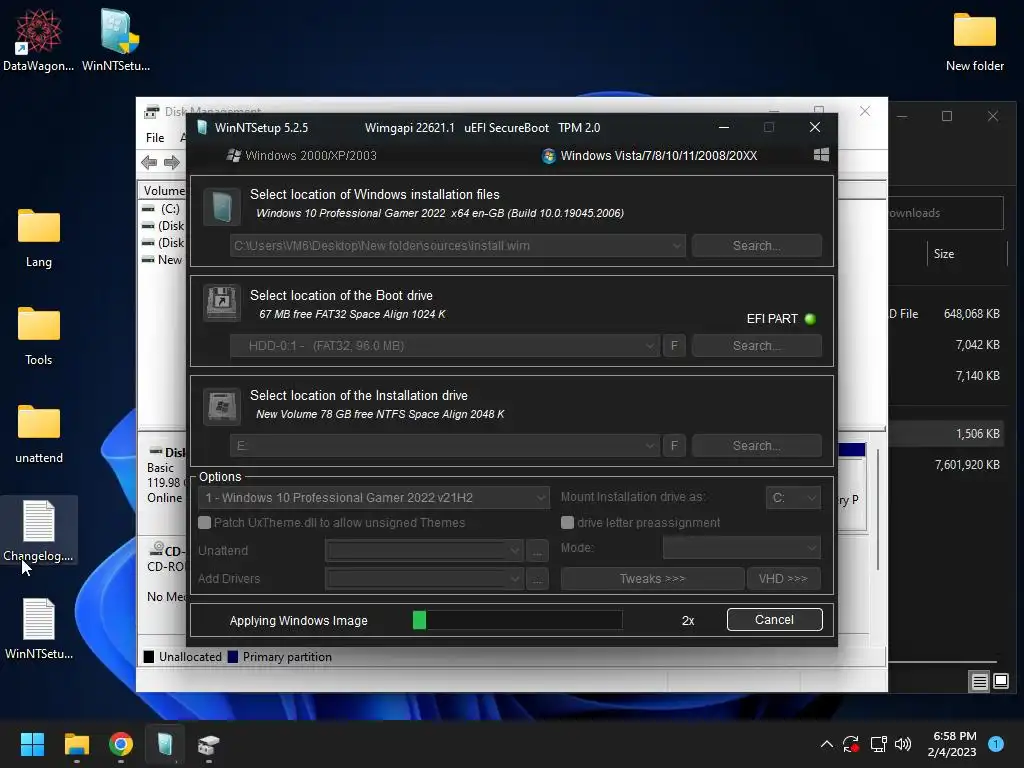Open WinNTSetup desktop application icon
This screenshot has width=1024, height=768.
click(x=116, y=39)
